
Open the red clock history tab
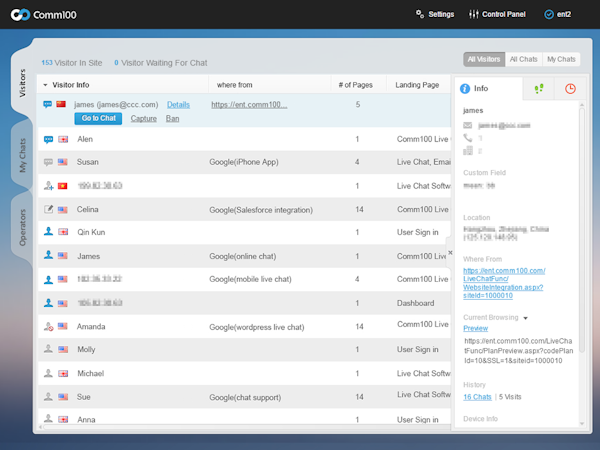(x=570, y=89)
